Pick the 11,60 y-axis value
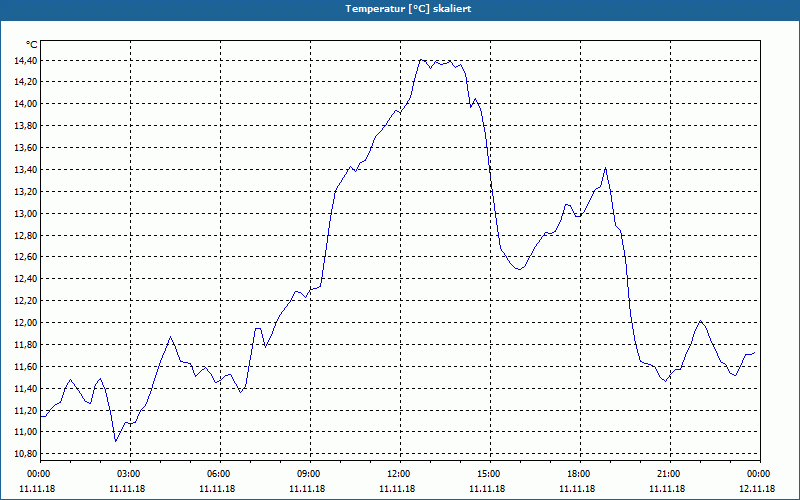800x500 pixels. (x=26, y=366)
